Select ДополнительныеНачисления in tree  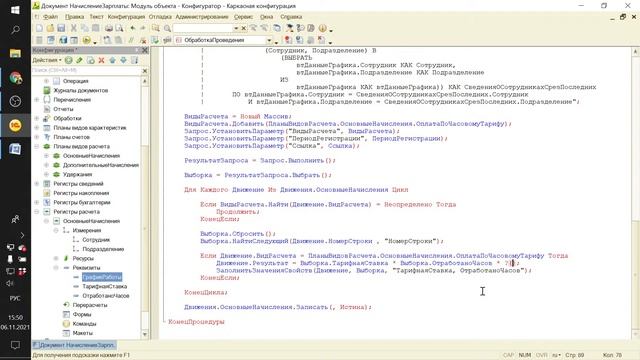pyautogui.click(x=101, y=165)
